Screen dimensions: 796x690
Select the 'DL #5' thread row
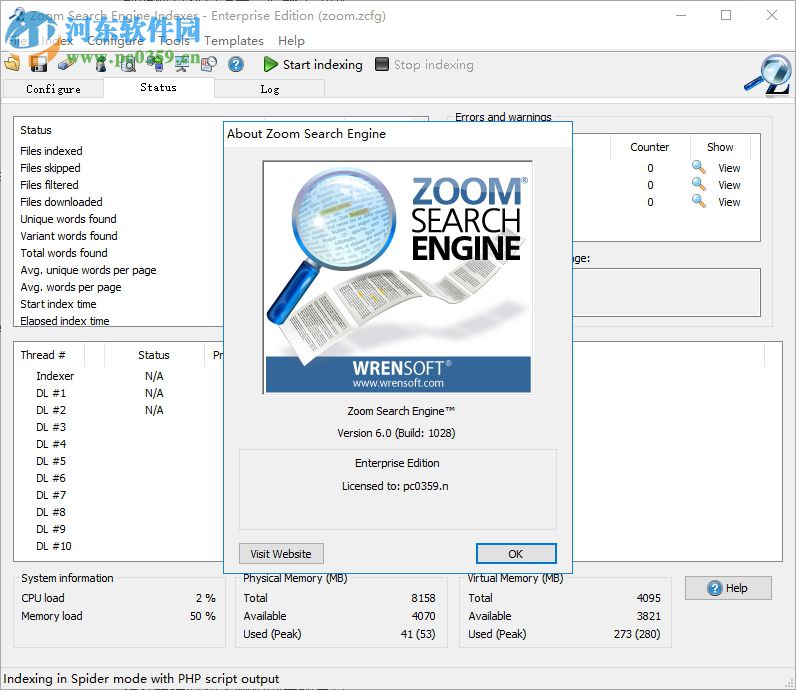(51, 461)
